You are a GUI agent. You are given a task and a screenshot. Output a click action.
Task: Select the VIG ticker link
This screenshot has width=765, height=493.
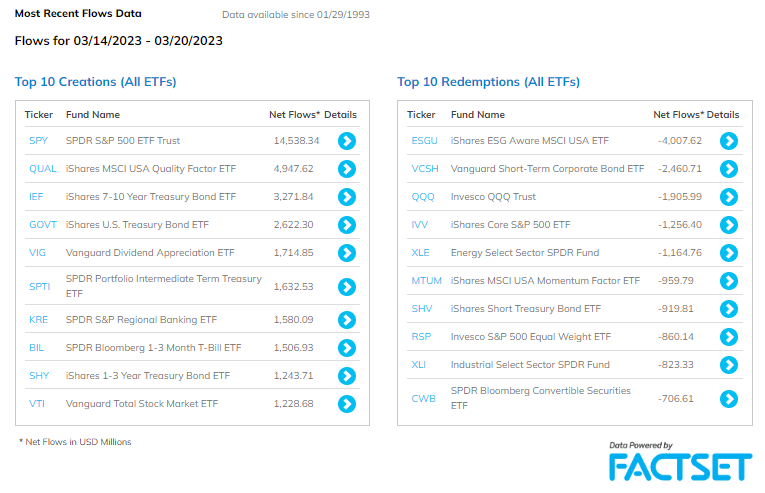[x=37, y=252]
